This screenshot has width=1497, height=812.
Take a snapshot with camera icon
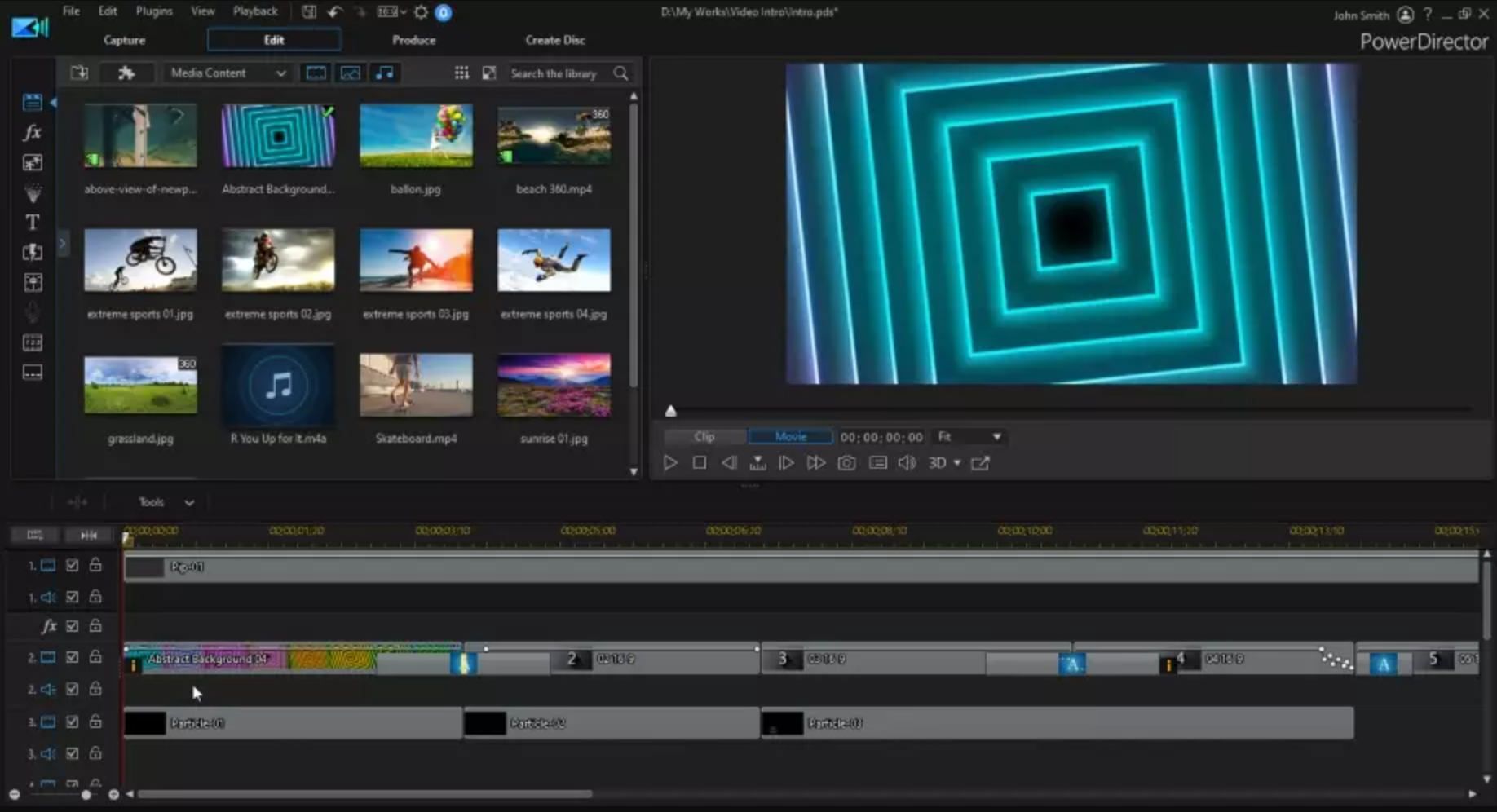click(846, 463)
